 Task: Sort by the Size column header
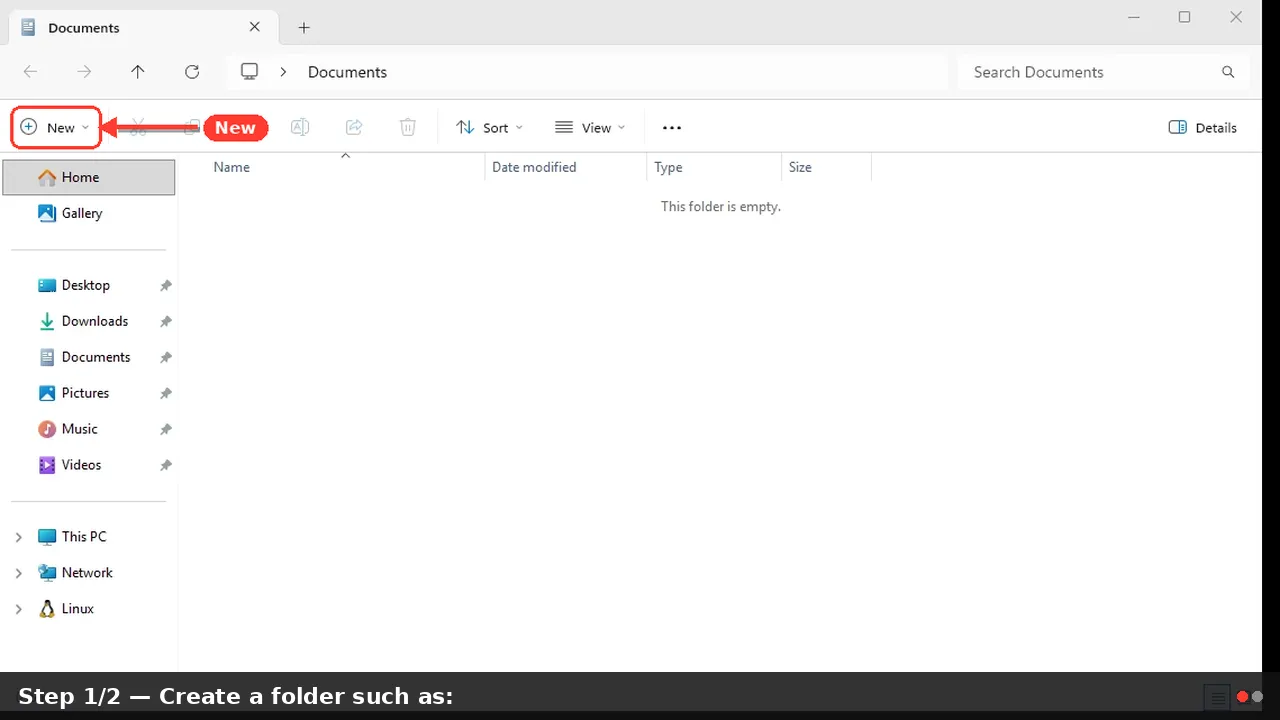pos(826,167)
